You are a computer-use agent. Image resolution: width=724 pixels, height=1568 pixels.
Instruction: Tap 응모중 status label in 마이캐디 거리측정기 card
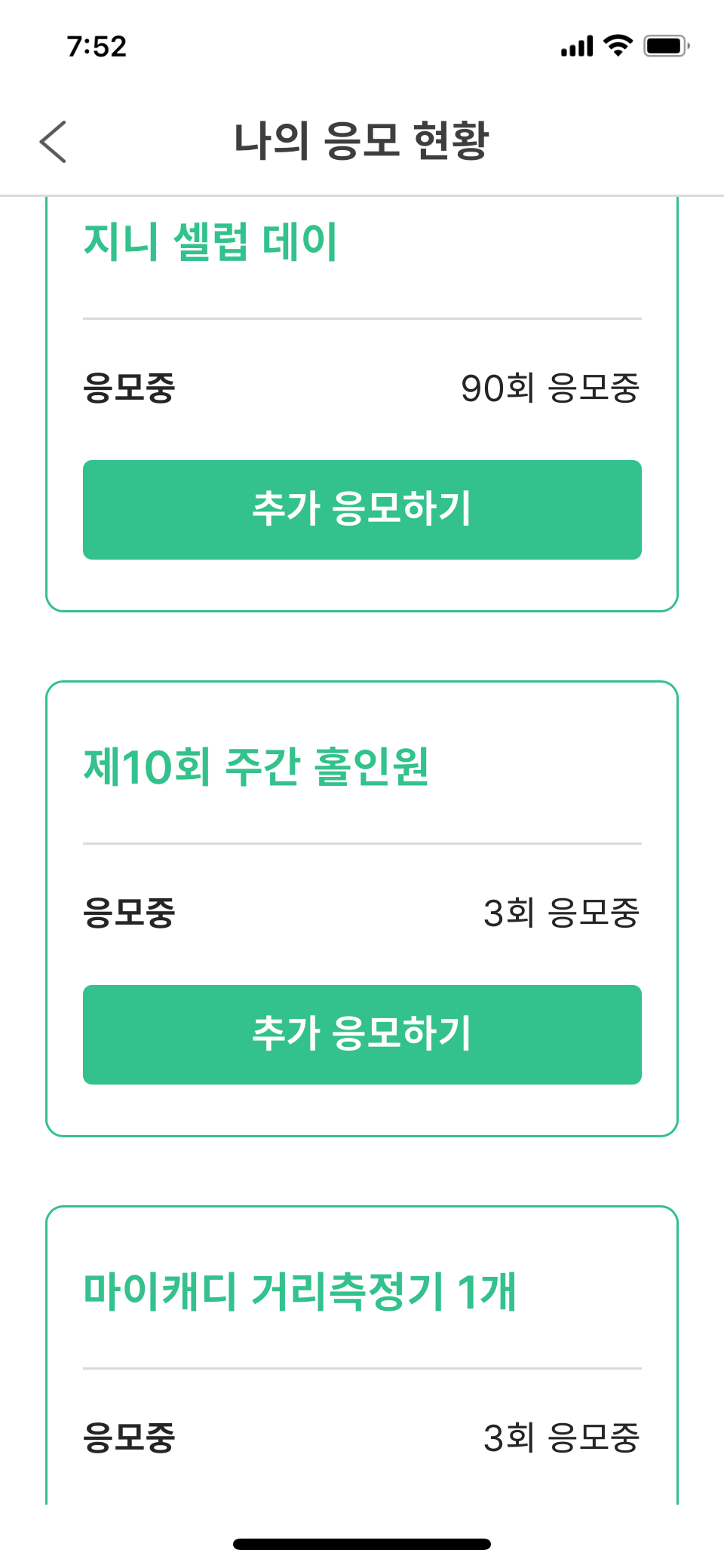click(129, 1438)
